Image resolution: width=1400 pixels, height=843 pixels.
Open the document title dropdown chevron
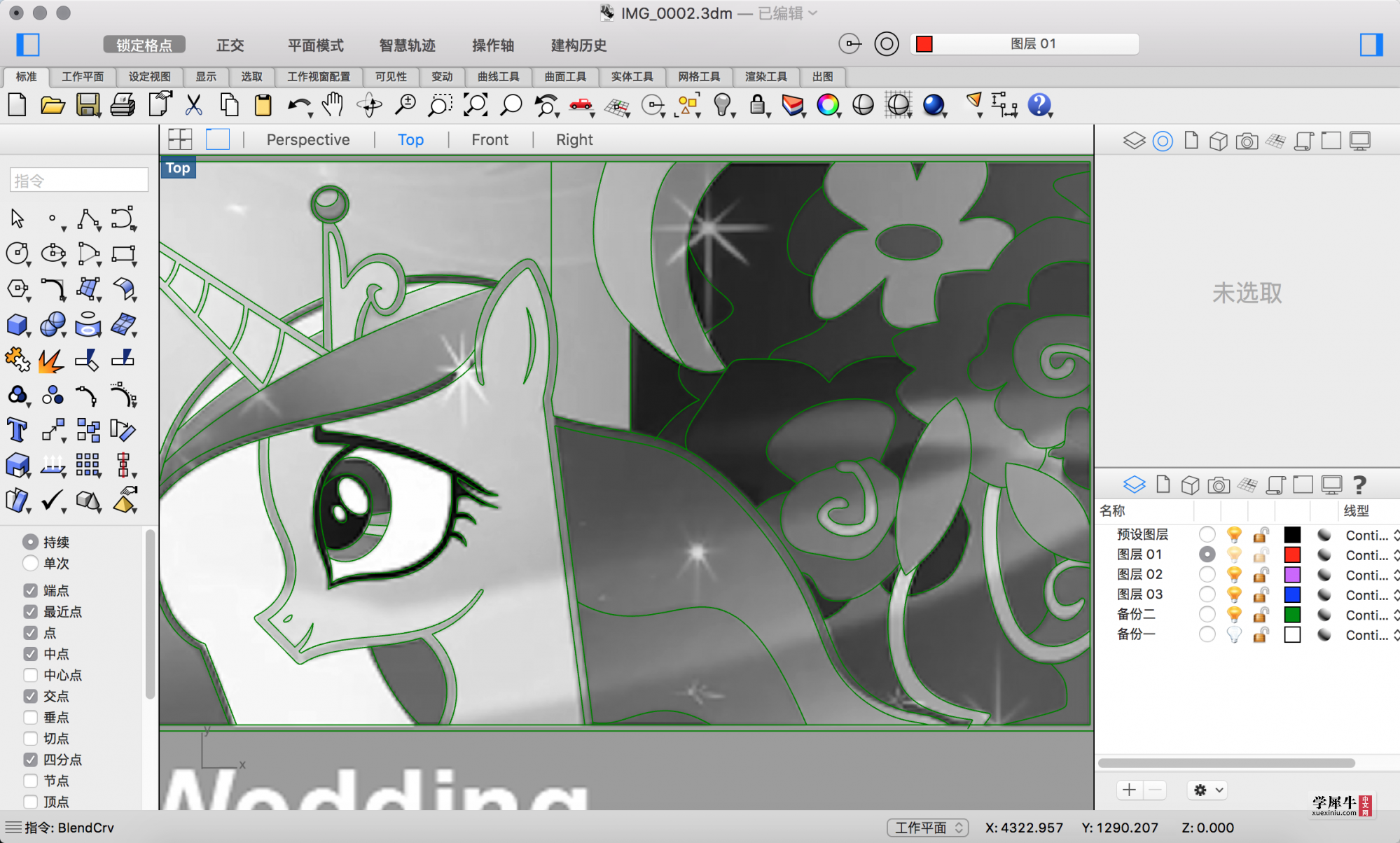(813, 13)
